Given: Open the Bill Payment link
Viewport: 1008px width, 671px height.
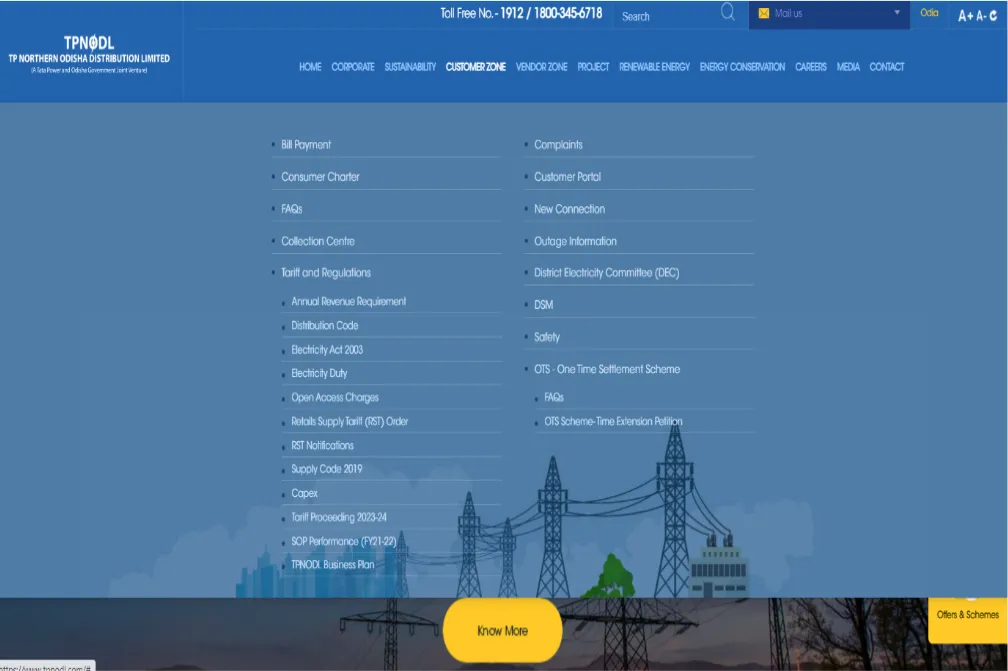Looking at the screenshot, I should point(306,145).
